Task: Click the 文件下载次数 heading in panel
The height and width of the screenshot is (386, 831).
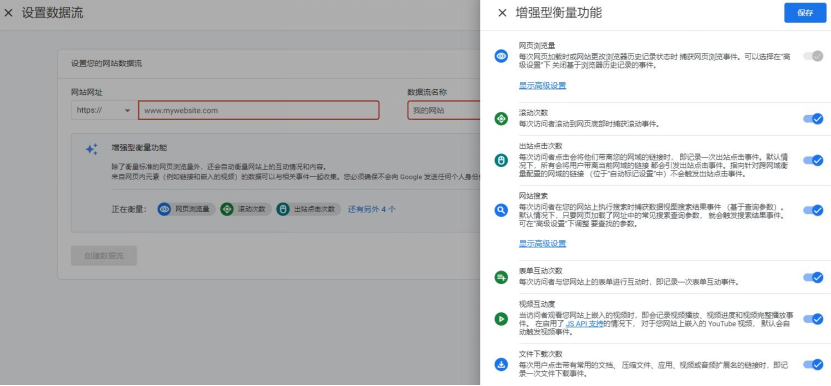Action: (541, 353)
